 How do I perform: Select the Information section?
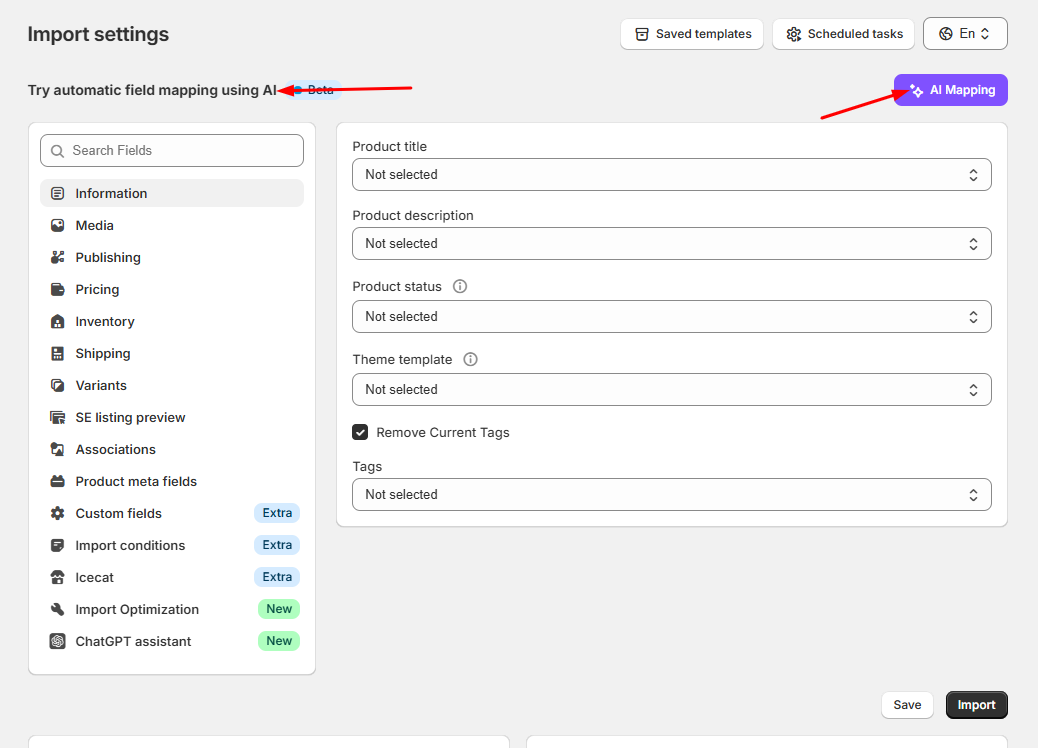pyautogui.click(x=172, y=193)
